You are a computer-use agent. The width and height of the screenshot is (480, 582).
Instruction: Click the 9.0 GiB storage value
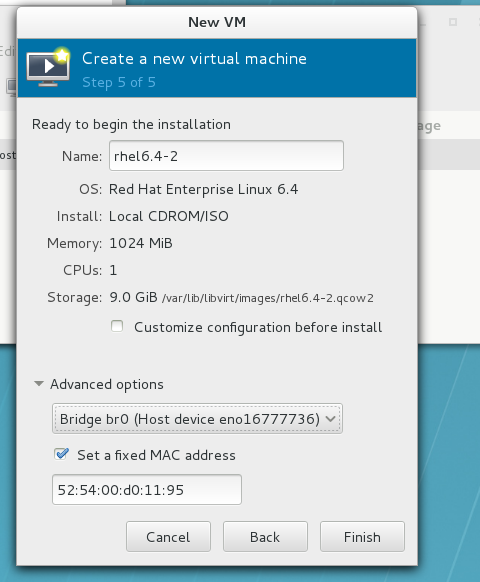click(133, 297)
